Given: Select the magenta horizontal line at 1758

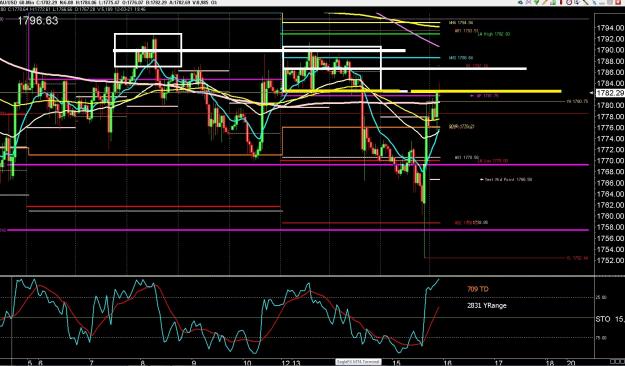Looking at the screenshot, I should click(x=298, y=230).
